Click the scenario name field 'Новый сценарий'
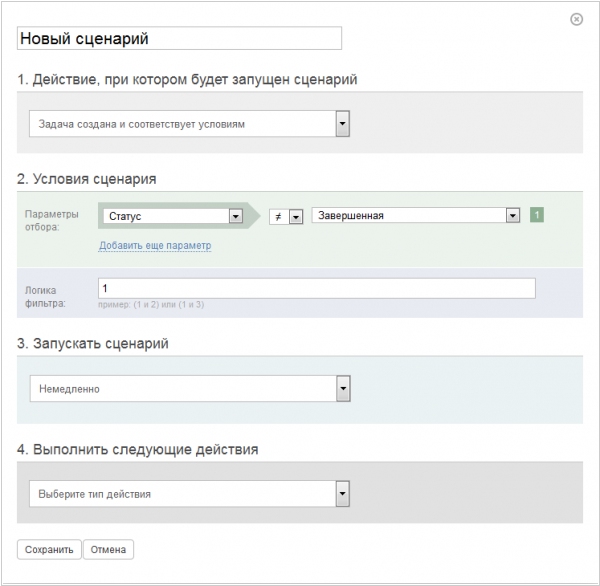 pos(179,38)
